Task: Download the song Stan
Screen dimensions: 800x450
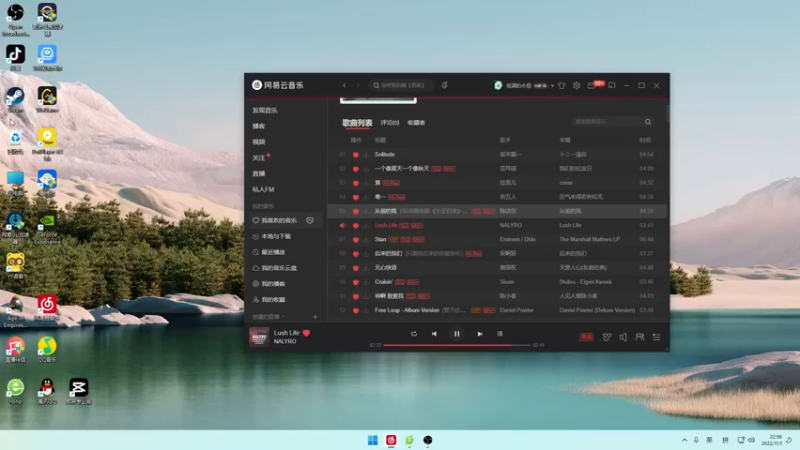Action: point(366,239)
